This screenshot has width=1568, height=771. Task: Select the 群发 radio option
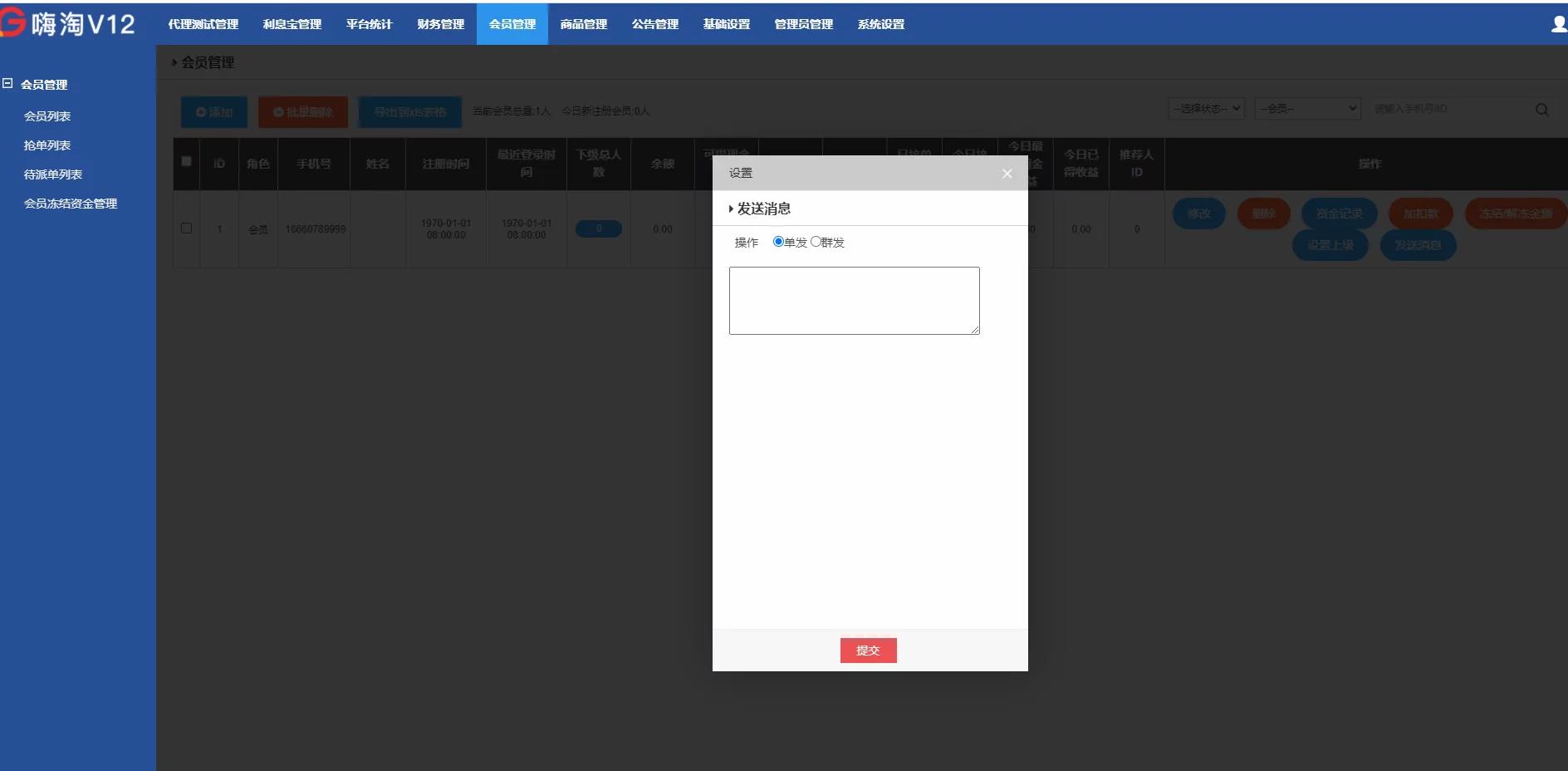[816, 242]
